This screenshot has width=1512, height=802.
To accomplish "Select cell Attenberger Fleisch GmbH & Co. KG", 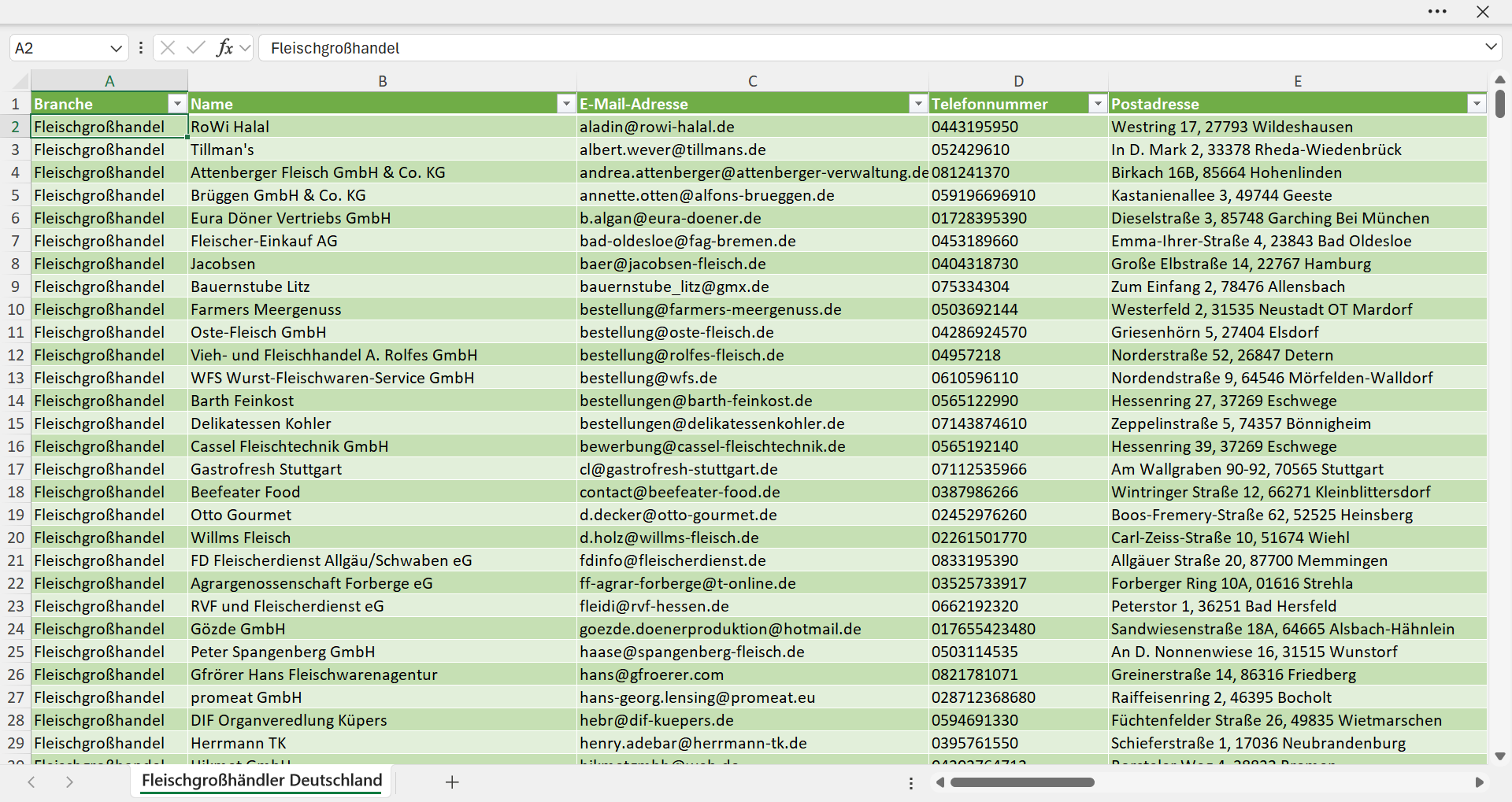I will click(383, 172).
